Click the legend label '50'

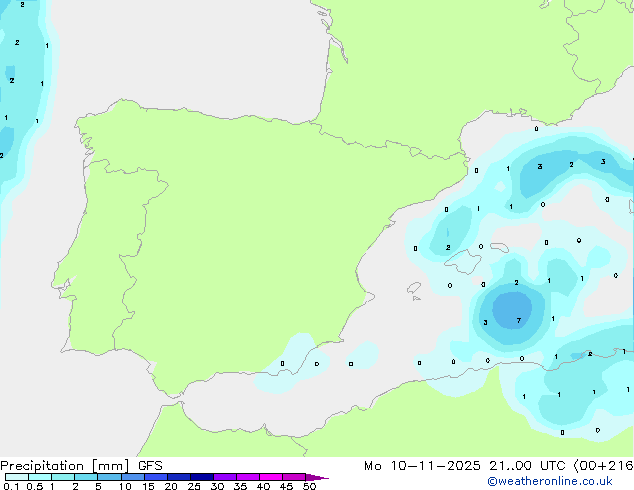tap(309, 486)
